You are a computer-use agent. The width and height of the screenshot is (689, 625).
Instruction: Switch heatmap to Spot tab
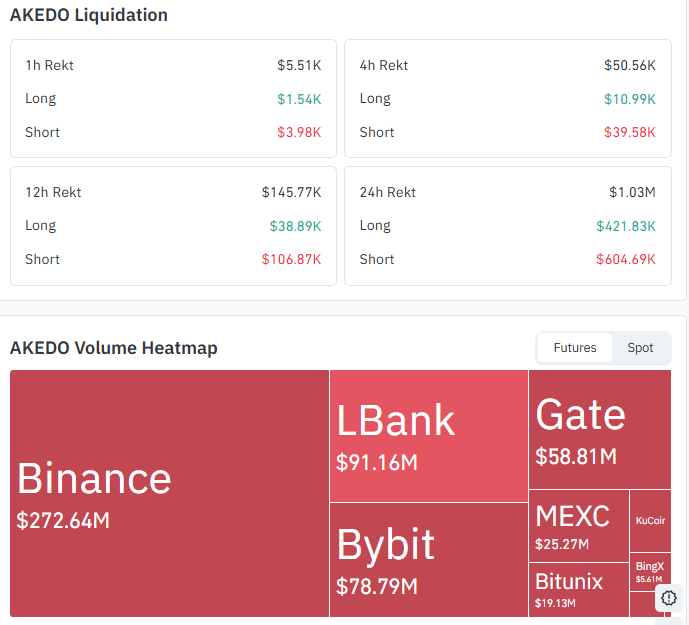tap(640, 348)
